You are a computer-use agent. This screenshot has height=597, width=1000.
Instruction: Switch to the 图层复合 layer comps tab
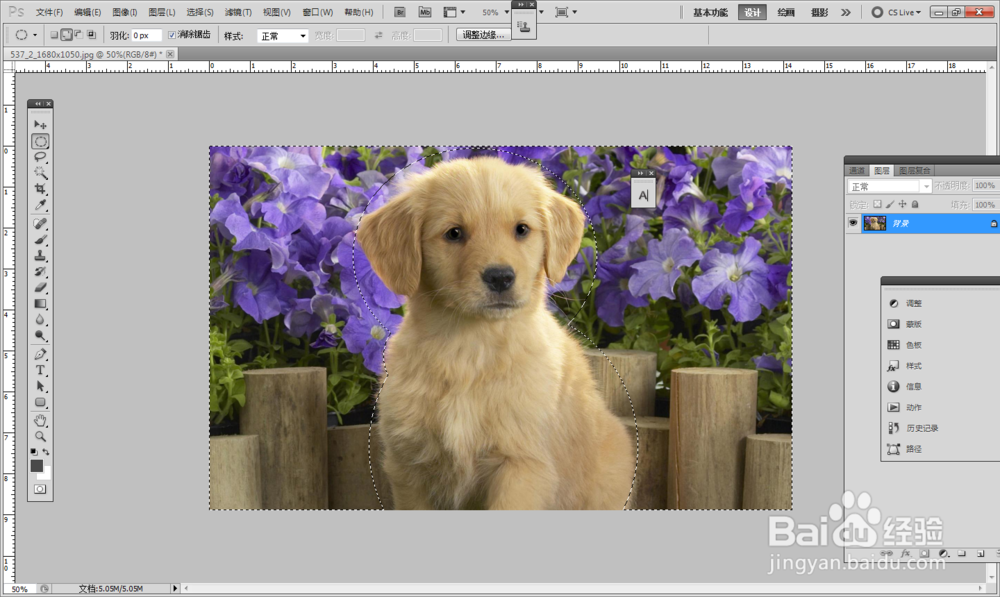coord(915,170)
